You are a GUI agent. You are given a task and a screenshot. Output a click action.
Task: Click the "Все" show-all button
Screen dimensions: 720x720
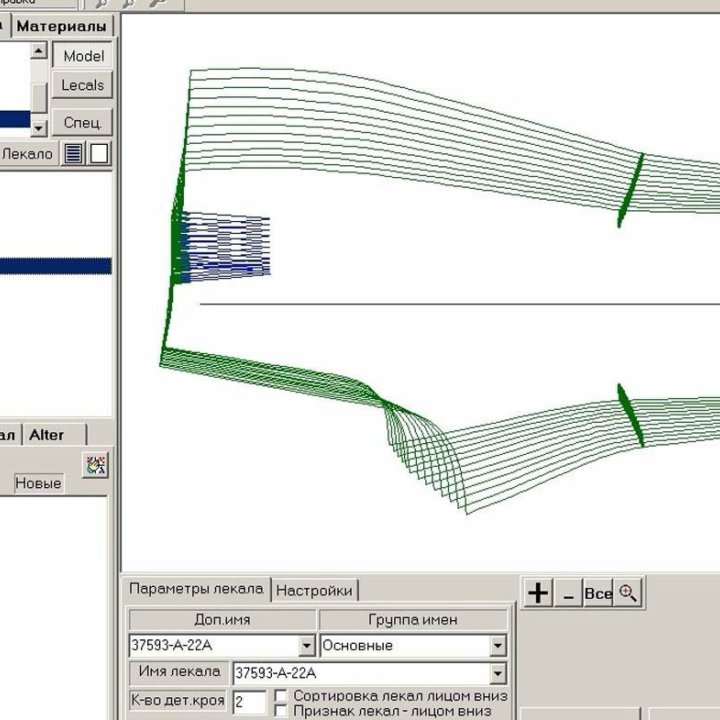click(598, 593)
